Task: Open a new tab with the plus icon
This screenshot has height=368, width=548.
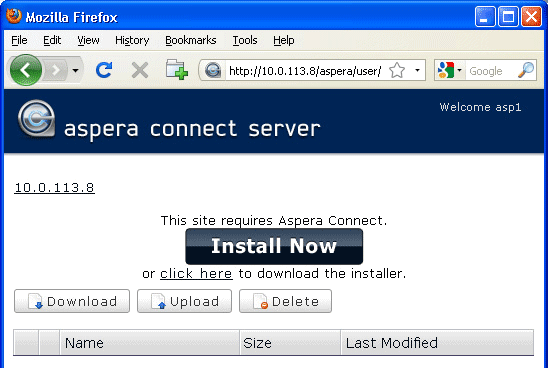Action: [176, 70]
